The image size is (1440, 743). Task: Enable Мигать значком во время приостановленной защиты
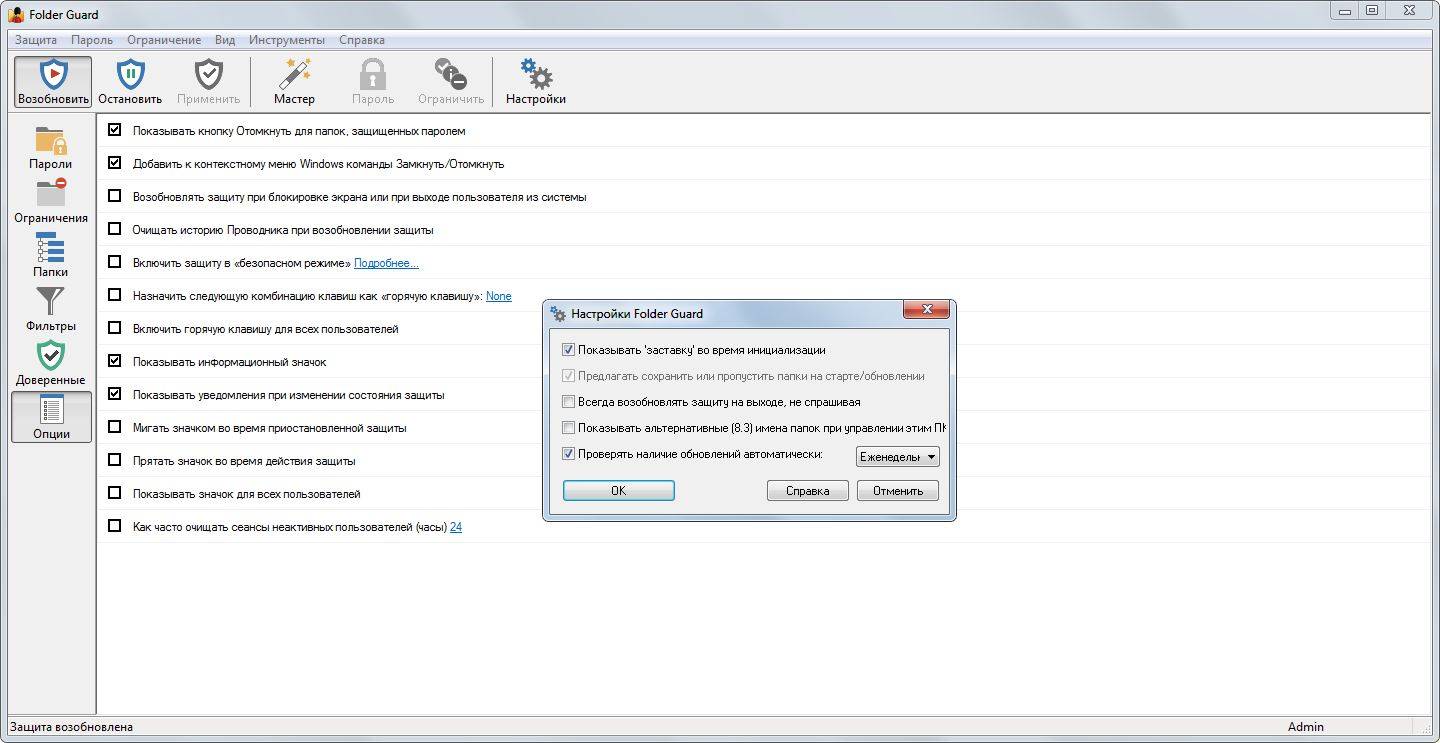pyautogui.click(x=114, y=427)
